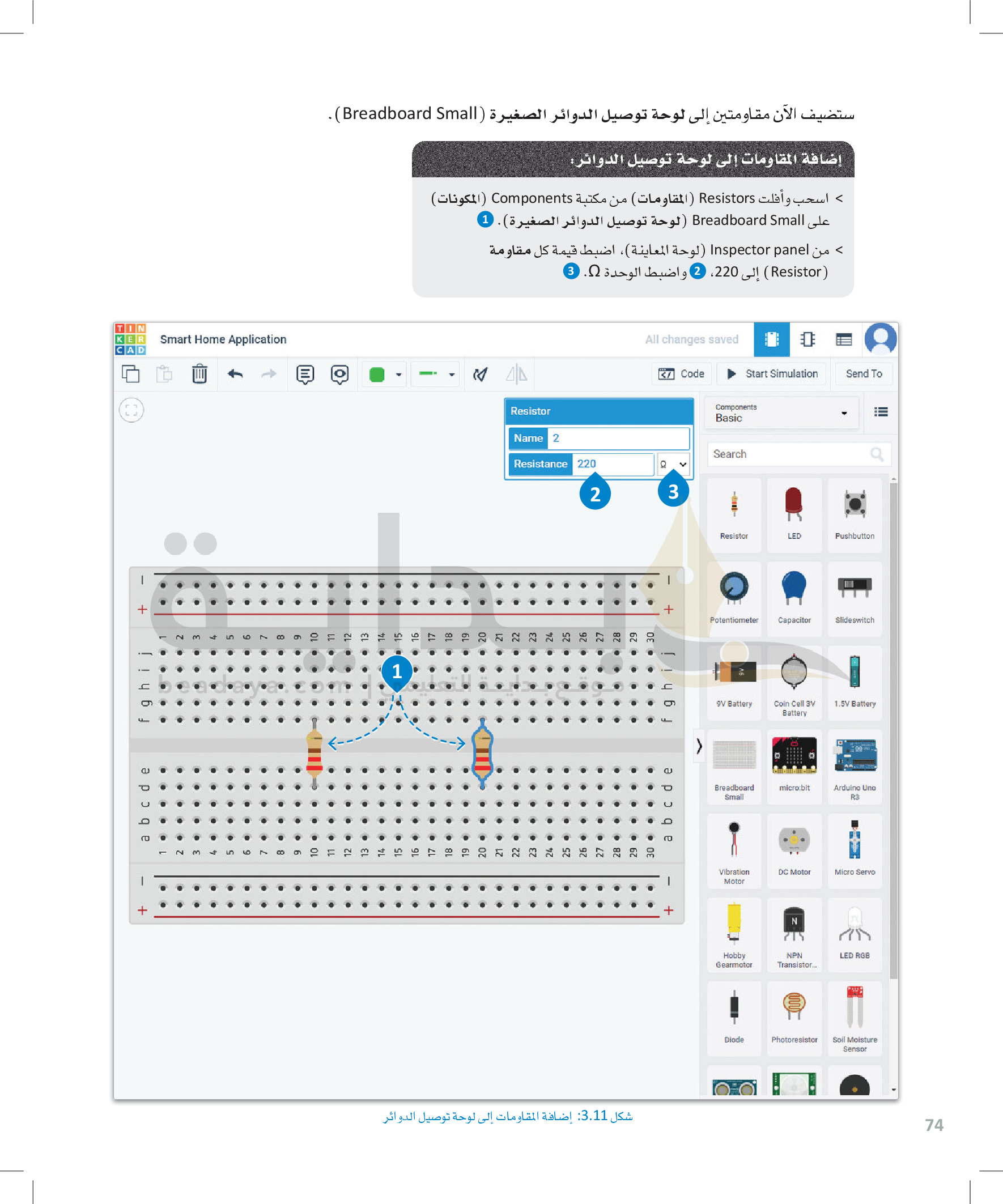This screenshot has width=1003, height=1204.
Task: Click the Copy icon in toolbar
Action: [131, 374]
